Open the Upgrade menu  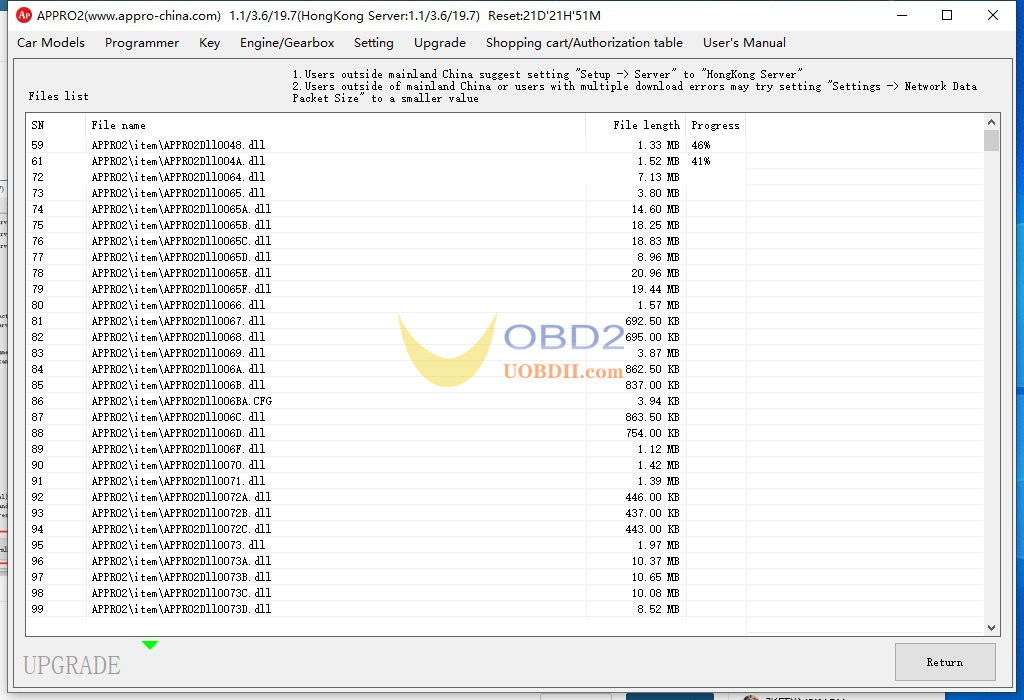439,43
